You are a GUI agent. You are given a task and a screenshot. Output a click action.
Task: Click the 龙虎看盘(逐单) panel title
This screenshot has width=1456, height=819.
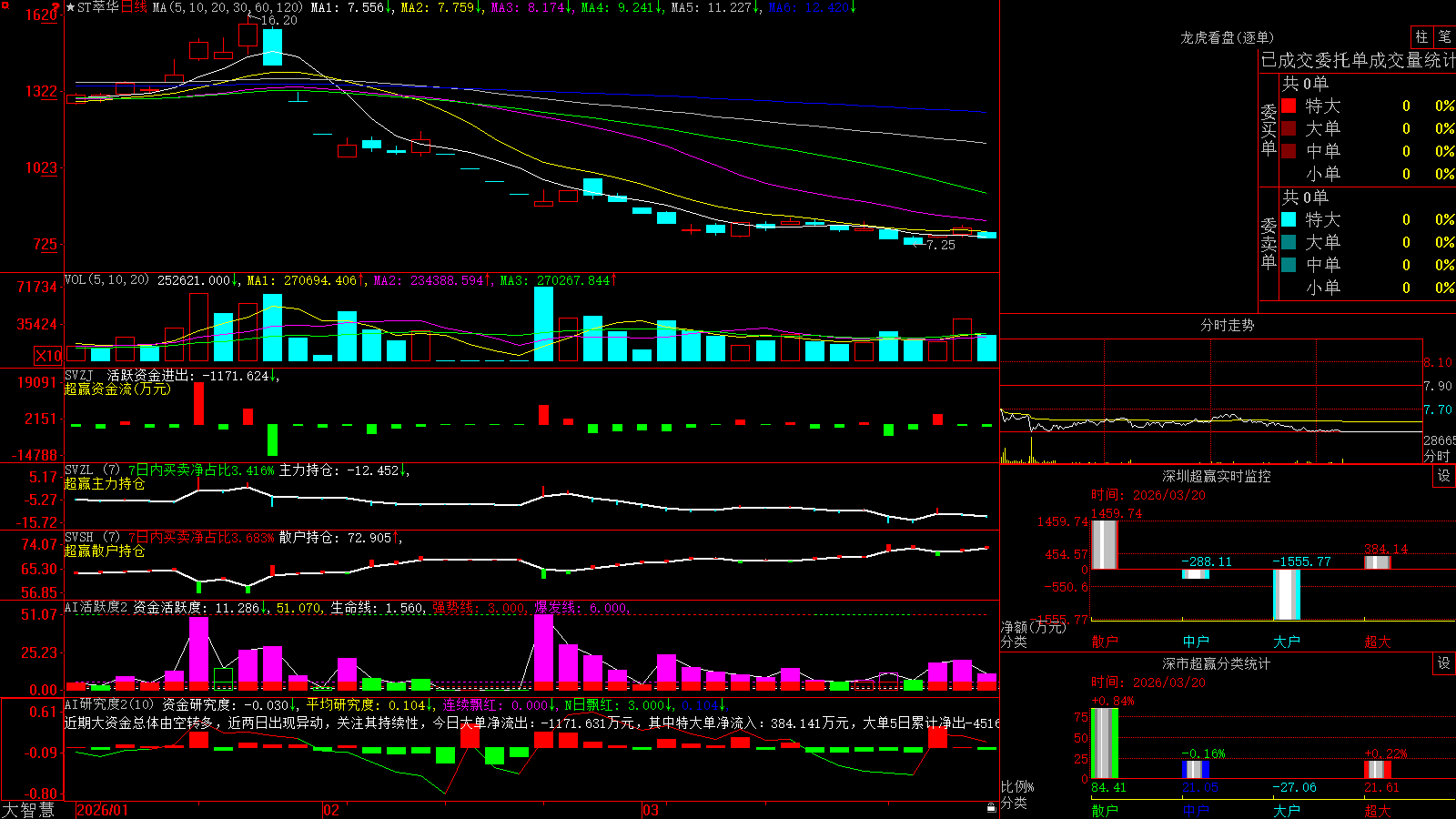[x=1227, y=37]
